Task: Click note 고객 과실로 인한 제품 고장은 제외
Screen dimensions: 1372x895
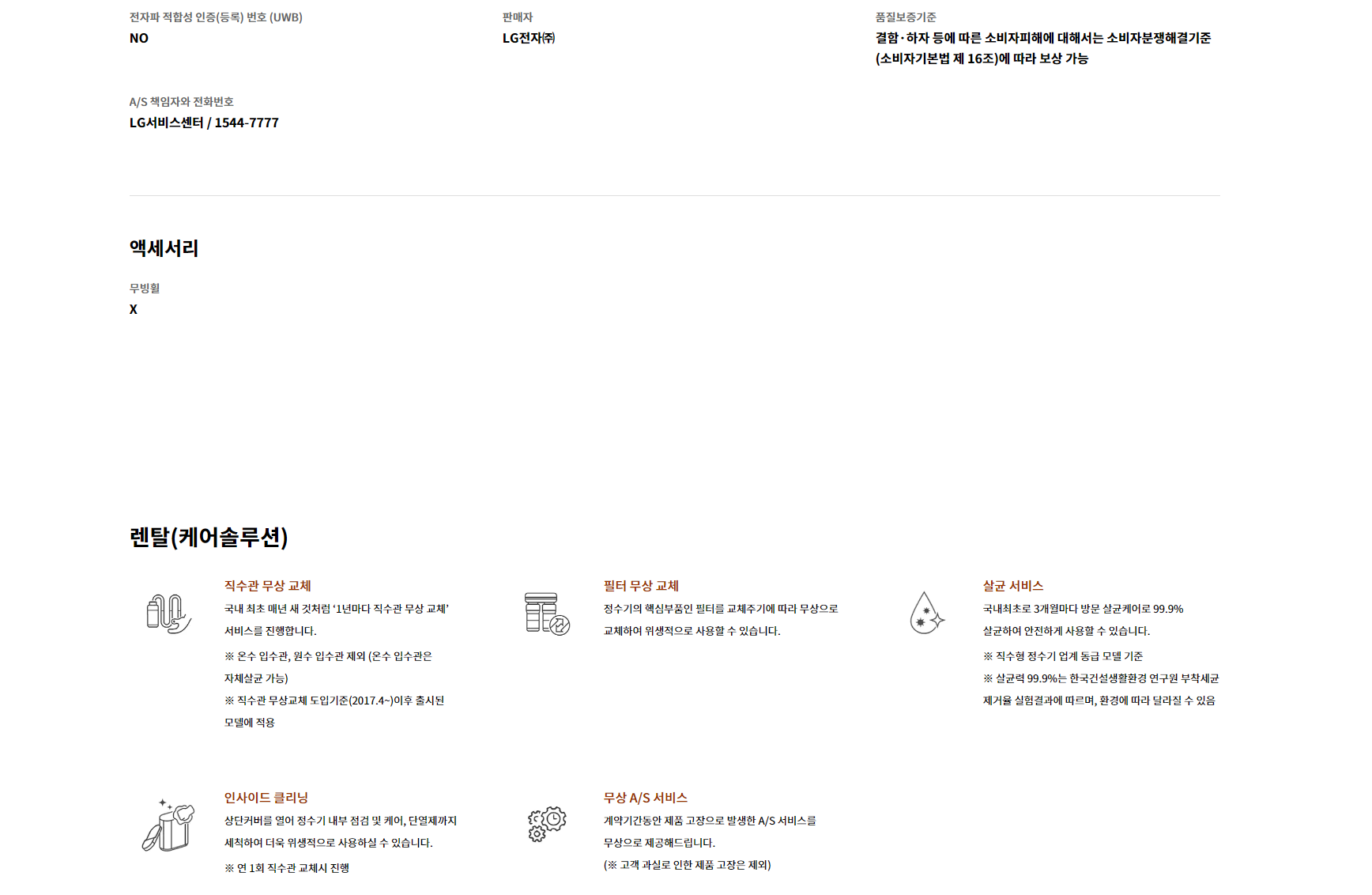Action: (x=687, y=865)
